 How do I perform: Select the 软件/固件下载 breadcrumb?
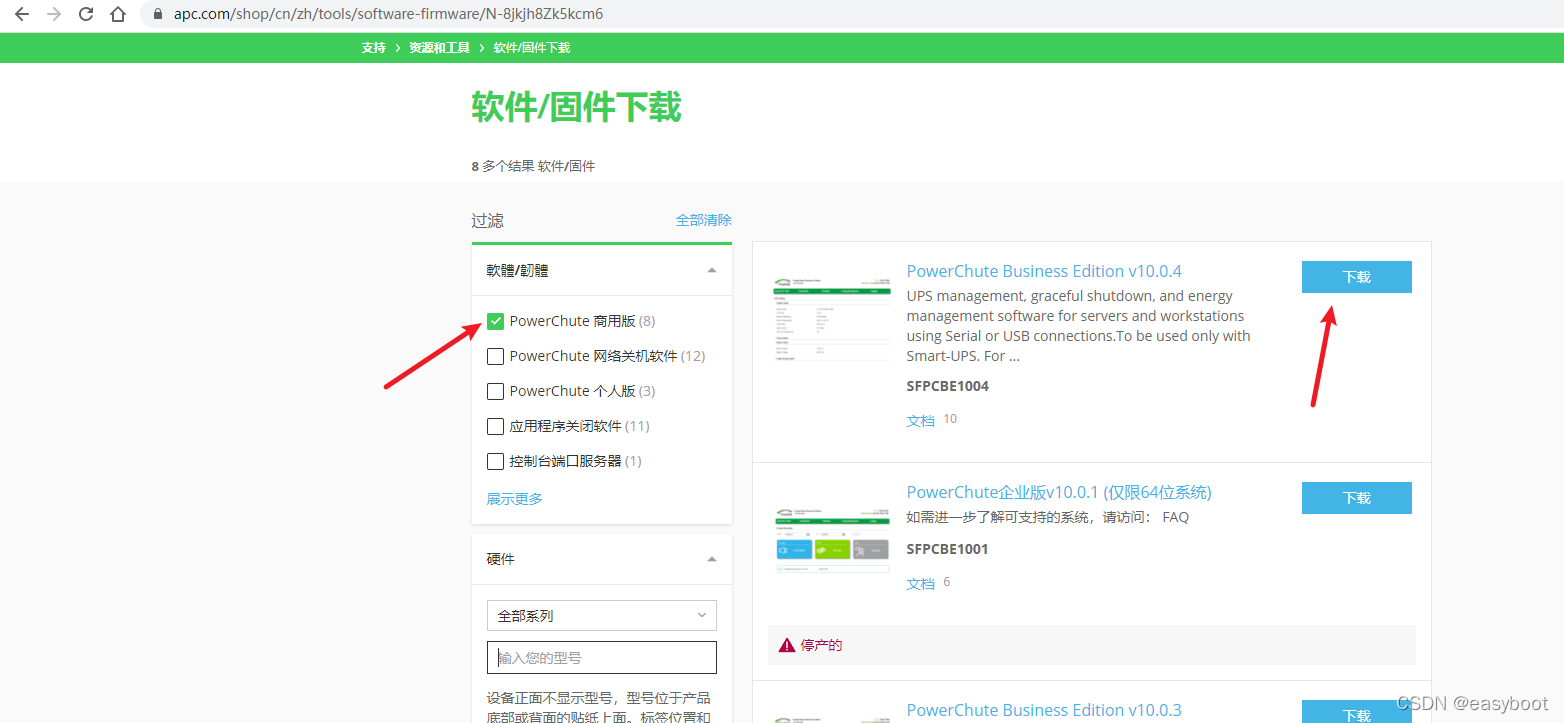[x=532, y=47]
